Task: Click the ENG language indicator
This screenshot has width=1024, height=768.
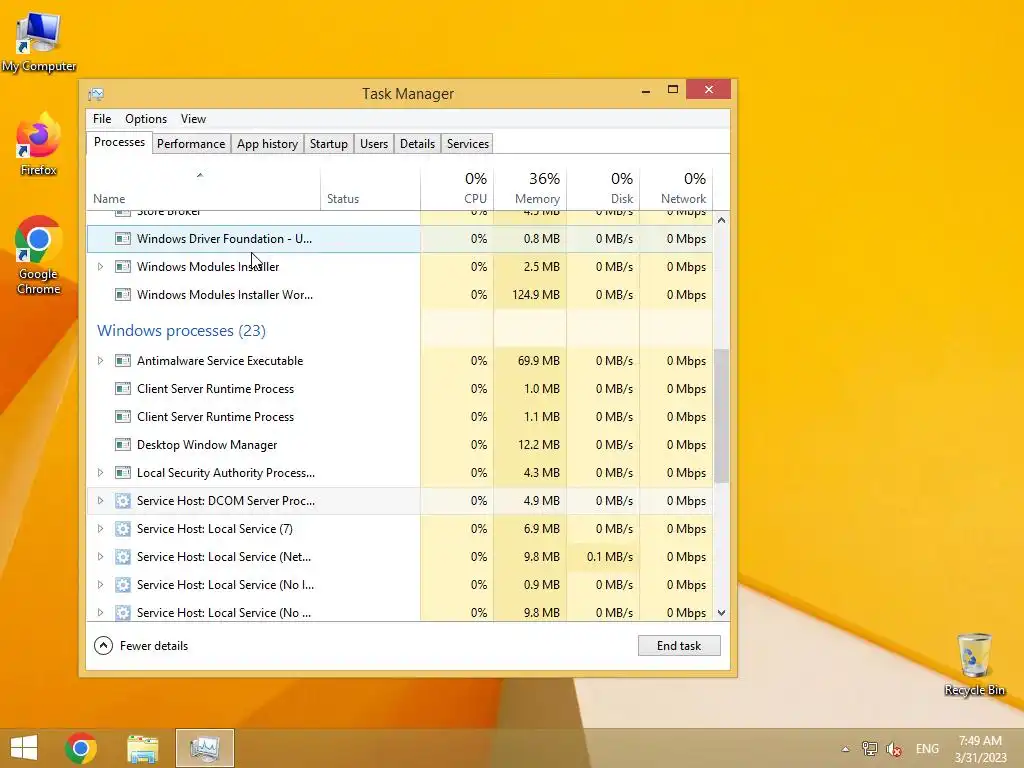Action: point(927,748)
